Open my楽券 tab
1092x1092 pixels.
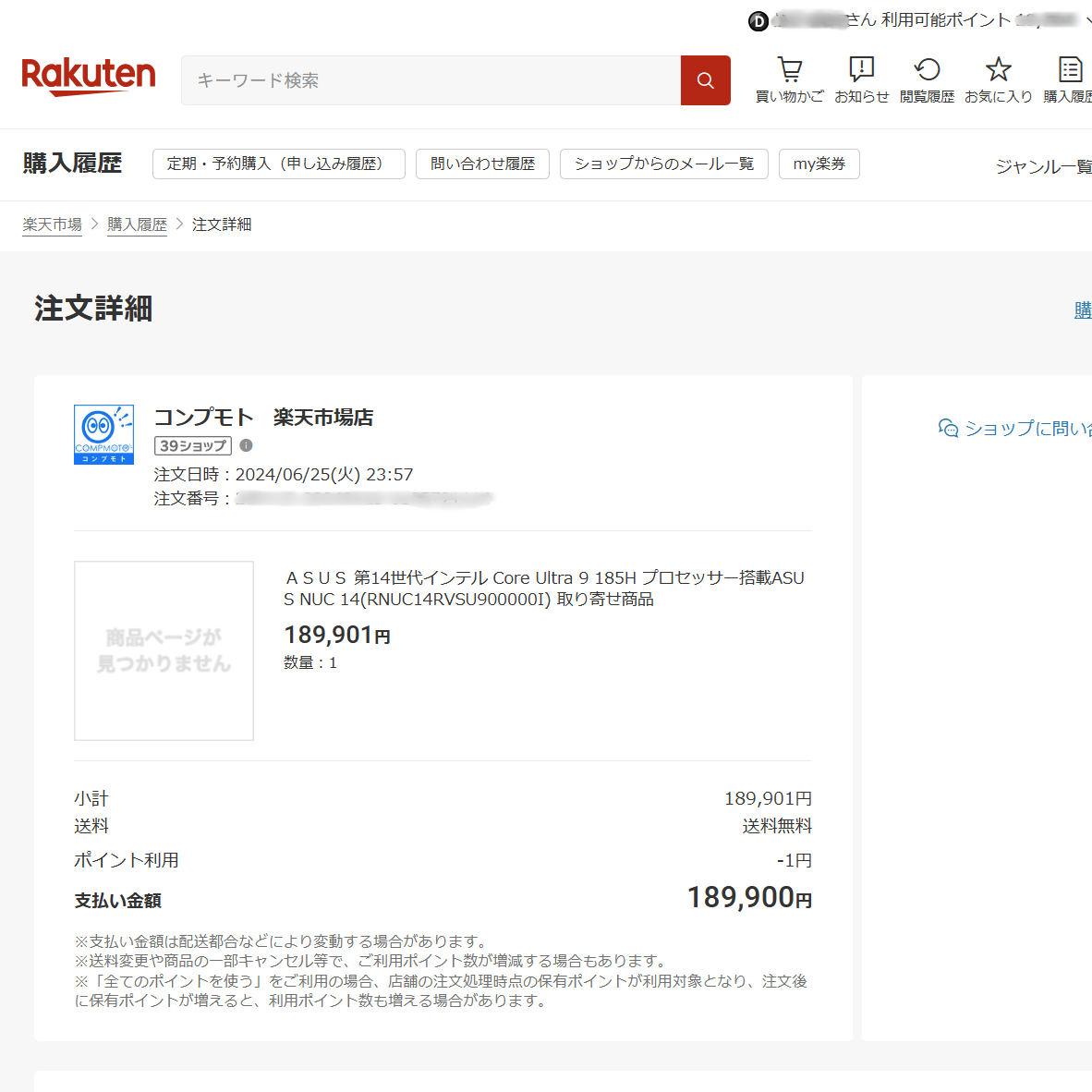pyautogui.click(x=819, y=164)
